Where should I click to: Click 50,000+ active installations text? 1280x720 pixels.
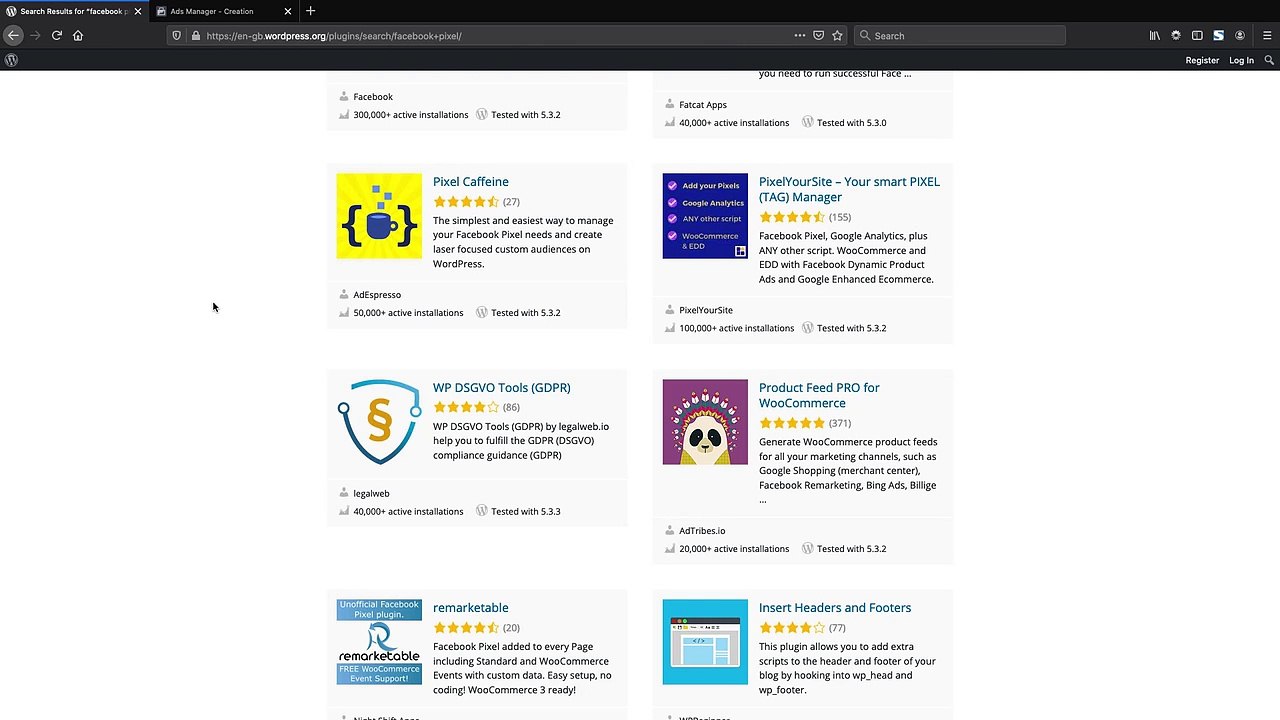pos(408,313)
